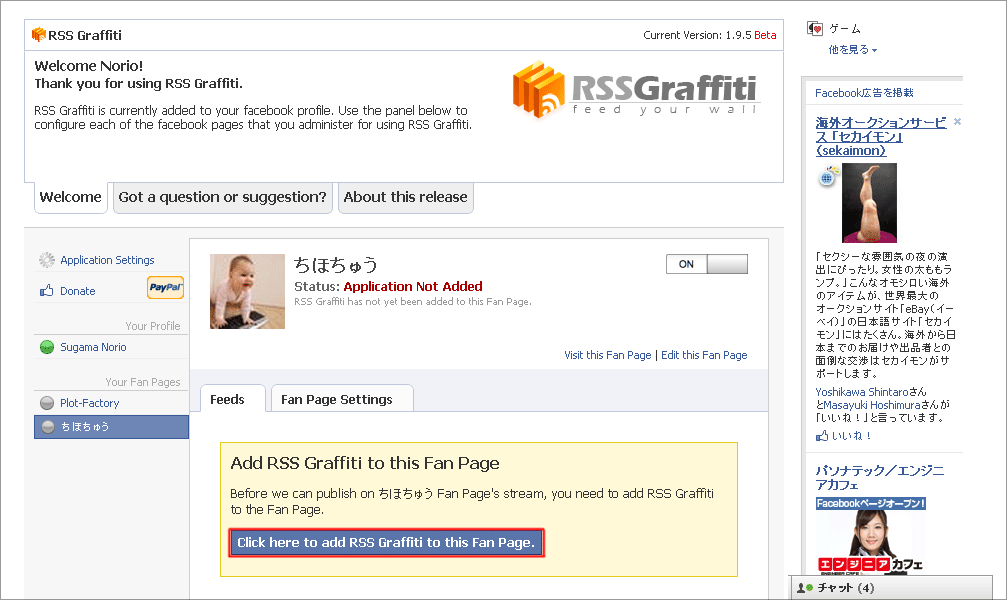Select the Feeds tab

point(232,398)
